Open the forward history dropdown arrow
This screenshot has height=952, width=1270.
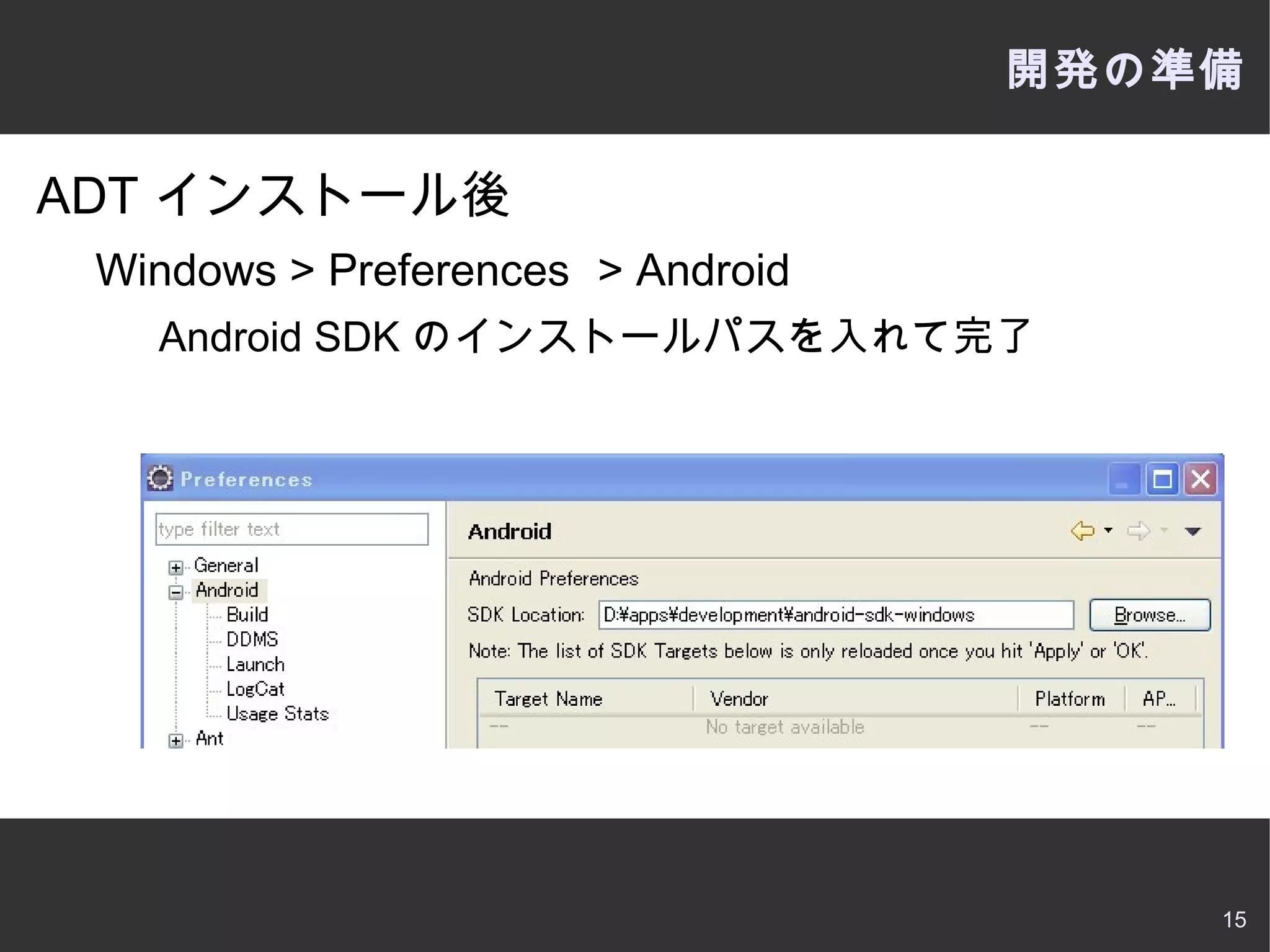point(1164,530)
